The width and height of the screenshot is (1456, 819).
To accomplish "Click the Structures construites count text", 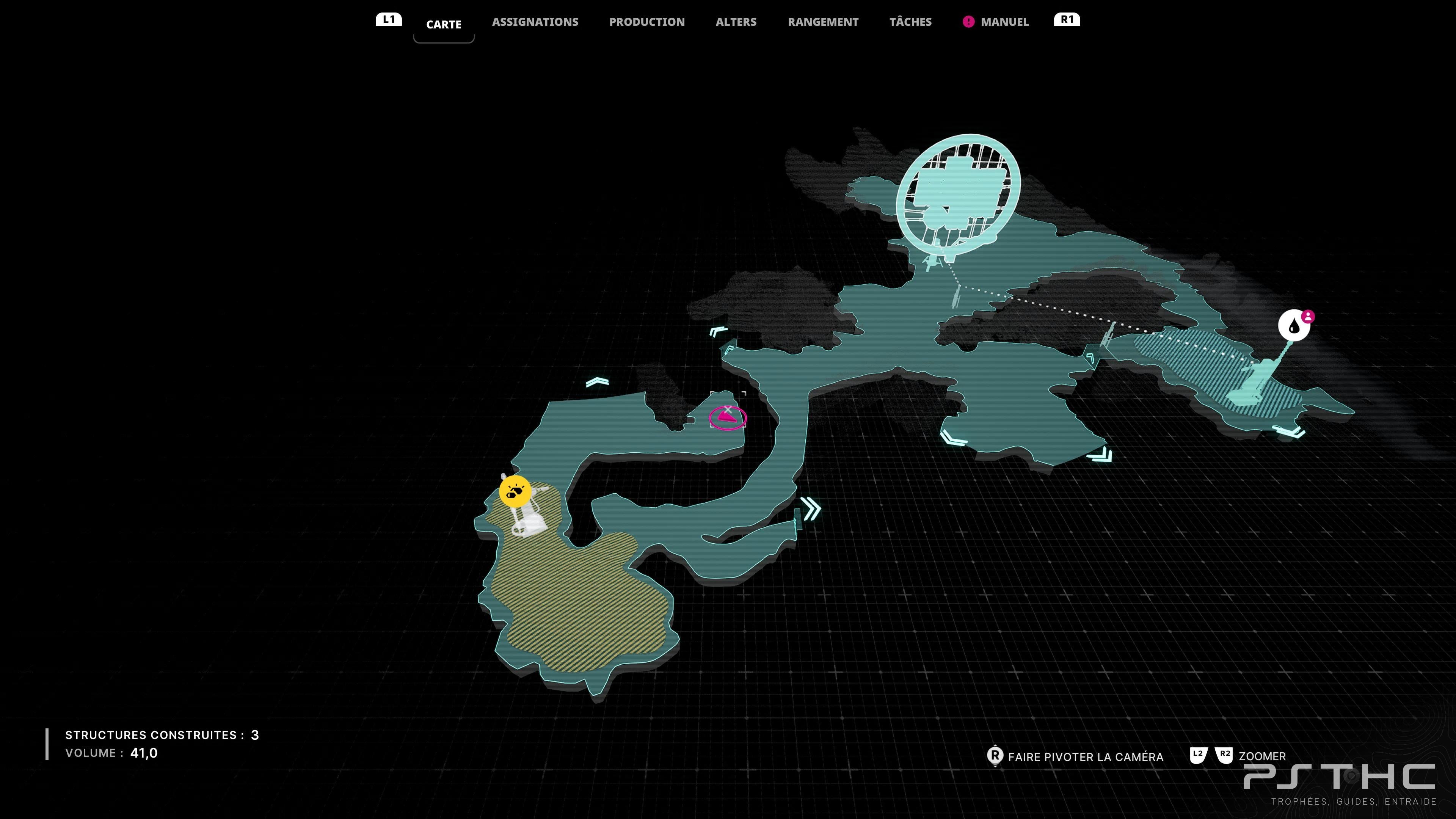I will pos(162,735).
